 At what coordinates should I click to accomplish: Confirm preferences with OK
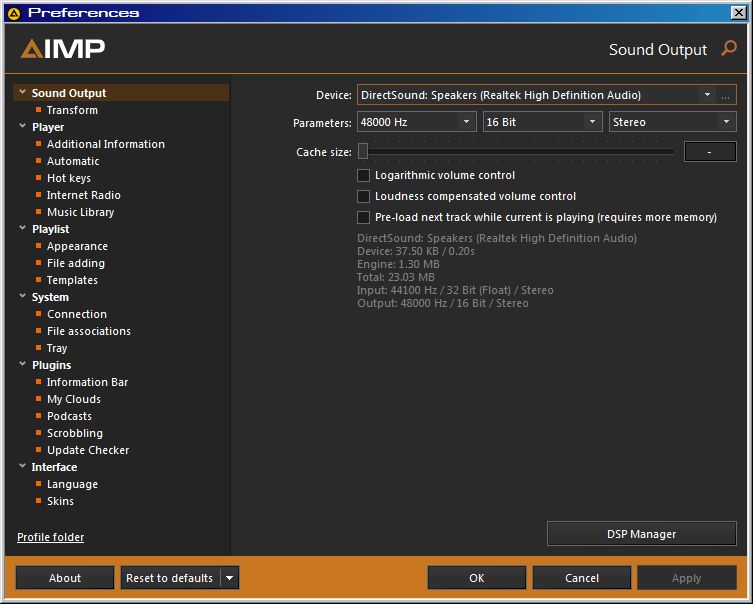click(x=476, y=578)
